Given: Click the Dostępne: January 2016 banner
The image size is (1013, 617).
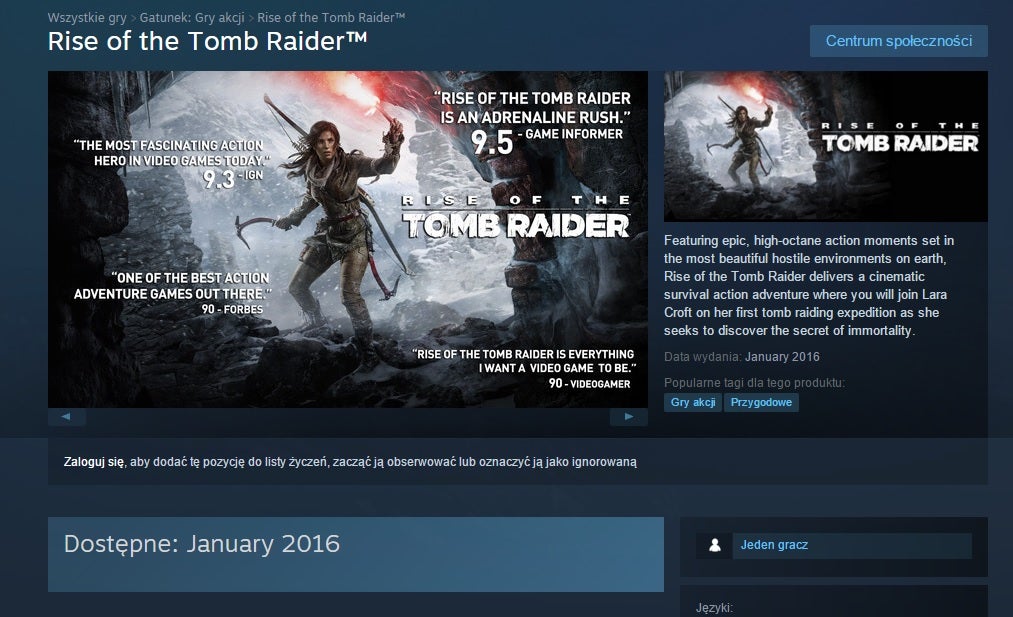Looking at the screenshot, I should tap(355, 554).
